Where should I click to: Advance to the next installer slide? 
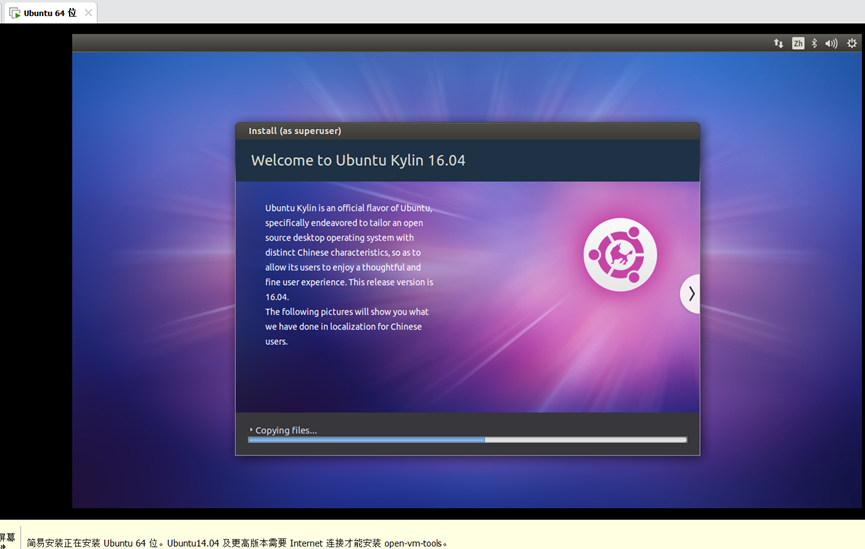(690, 294)
